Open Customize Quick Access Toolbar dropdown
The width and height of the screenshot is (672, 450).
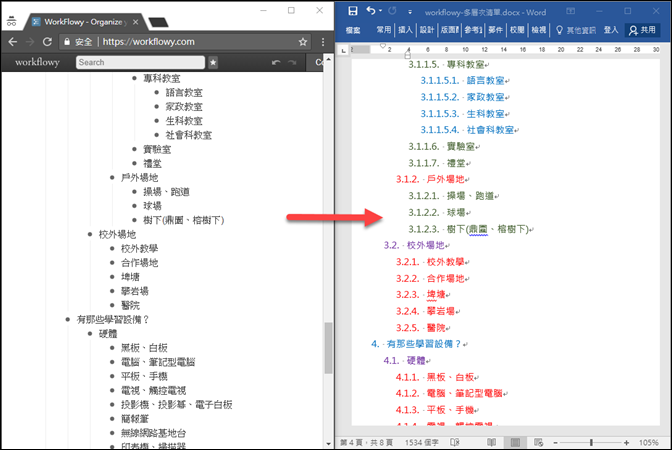[410, 12]
